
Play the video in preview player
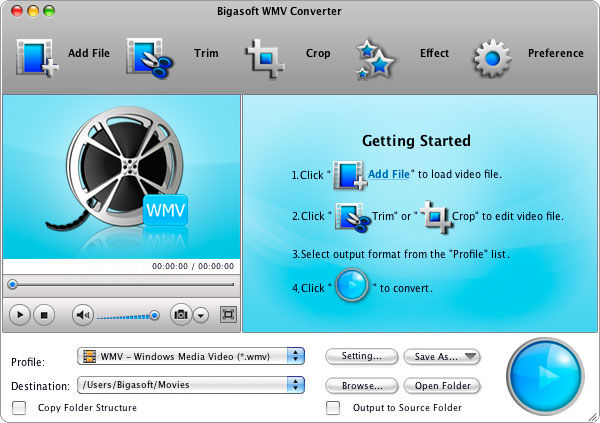click(20, 315)
